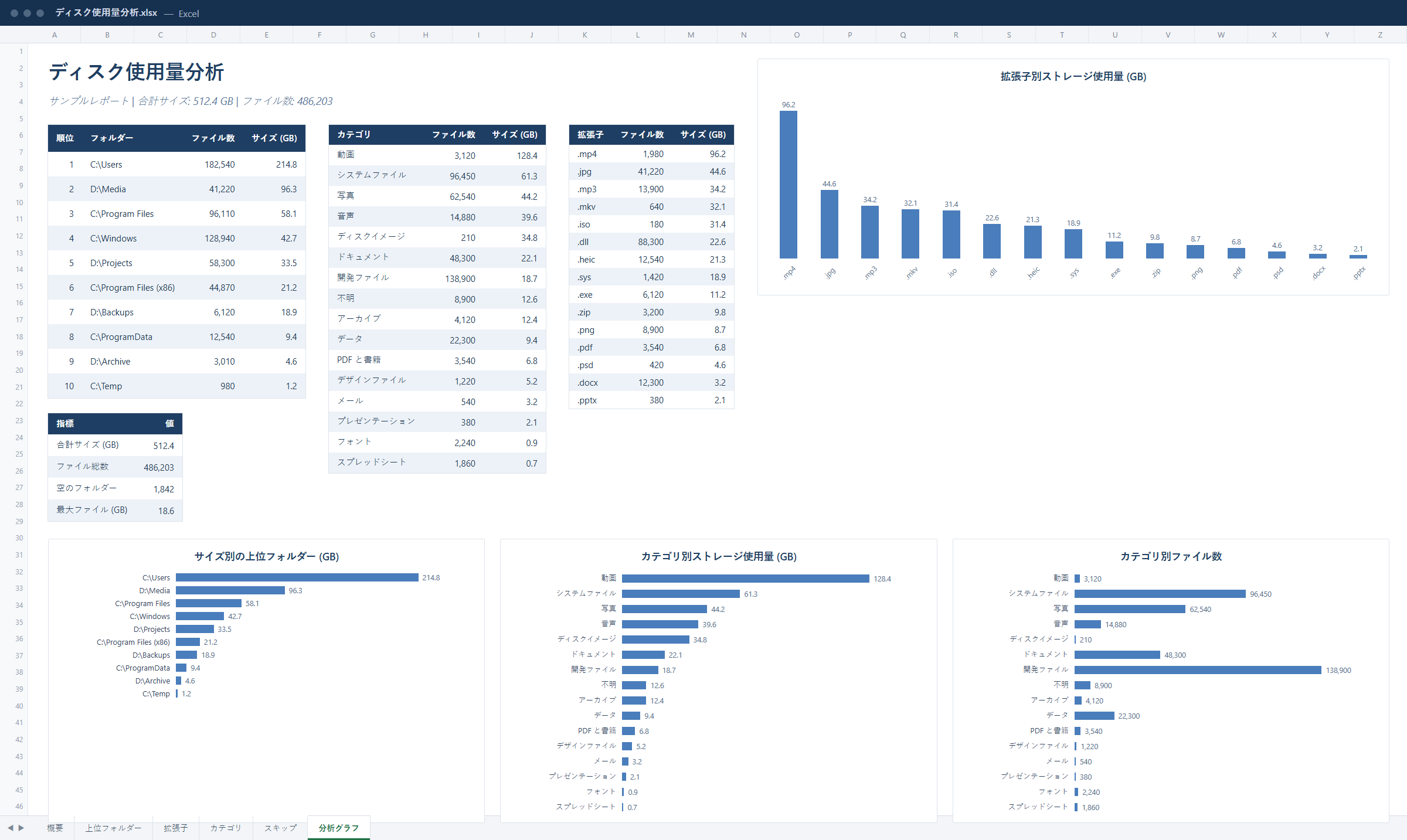
Task: Select column Z header
Action: pyautogui.click(x=1380, y=35)
